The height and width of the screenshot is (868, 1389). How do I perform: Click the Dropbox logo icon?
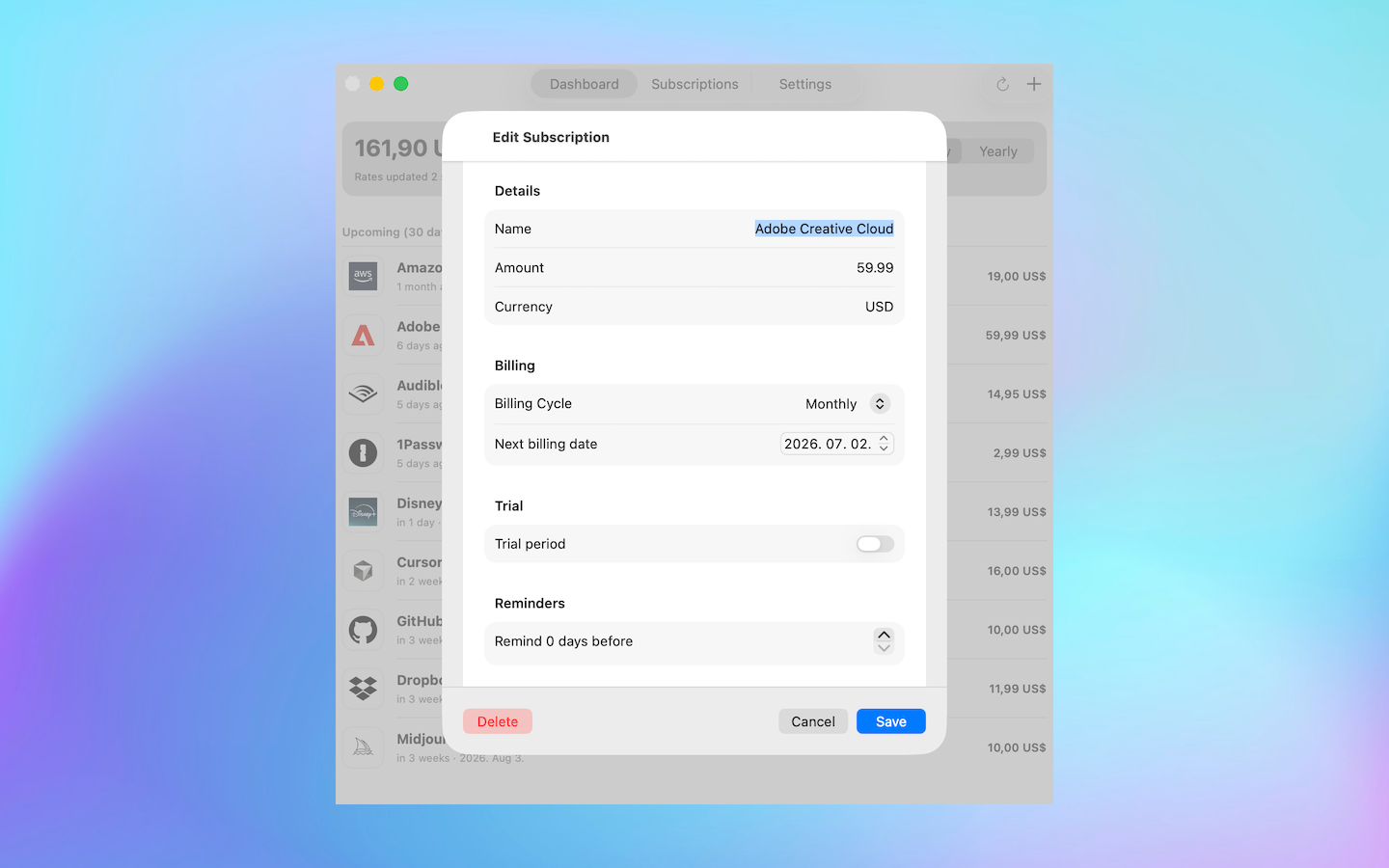(x=363, y=689)
